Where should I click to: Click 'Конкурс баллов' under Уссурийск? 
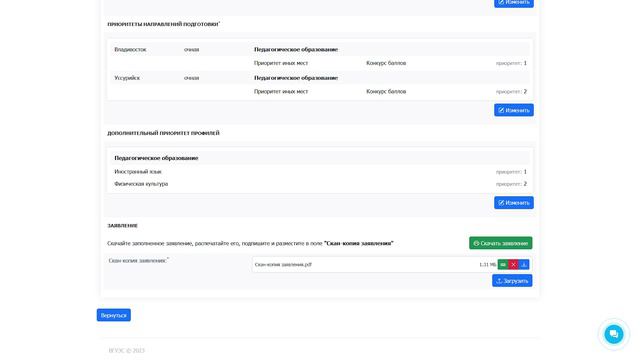click(x=386, y=91)
